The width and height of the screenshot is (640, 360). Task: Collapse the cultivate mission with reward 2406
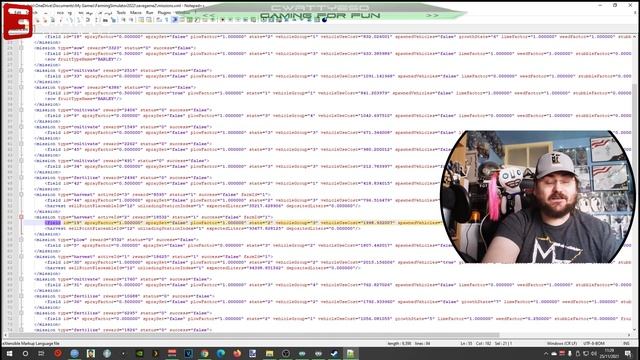coord(21,110)
